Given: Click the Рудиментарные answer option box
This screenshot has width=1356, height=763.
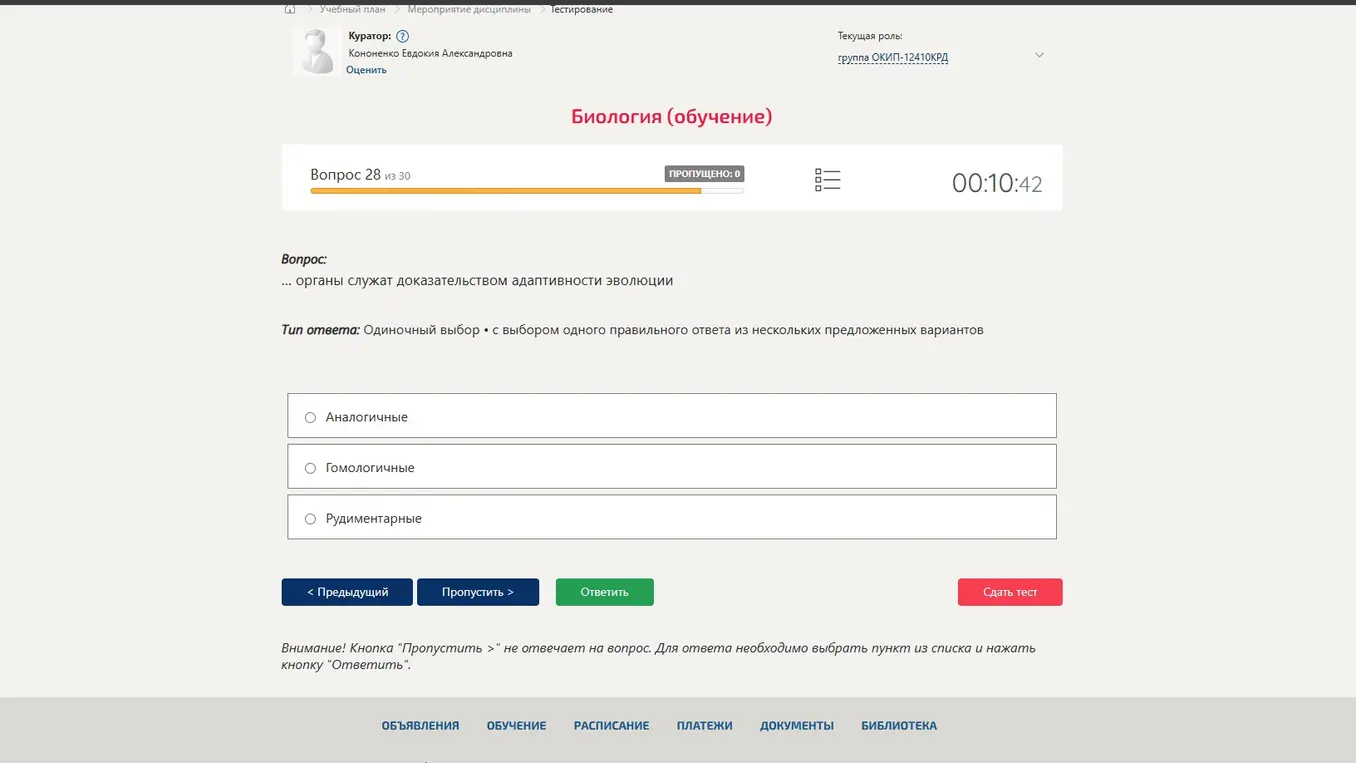Looking at the screenshot, I should tap(672, 518).
